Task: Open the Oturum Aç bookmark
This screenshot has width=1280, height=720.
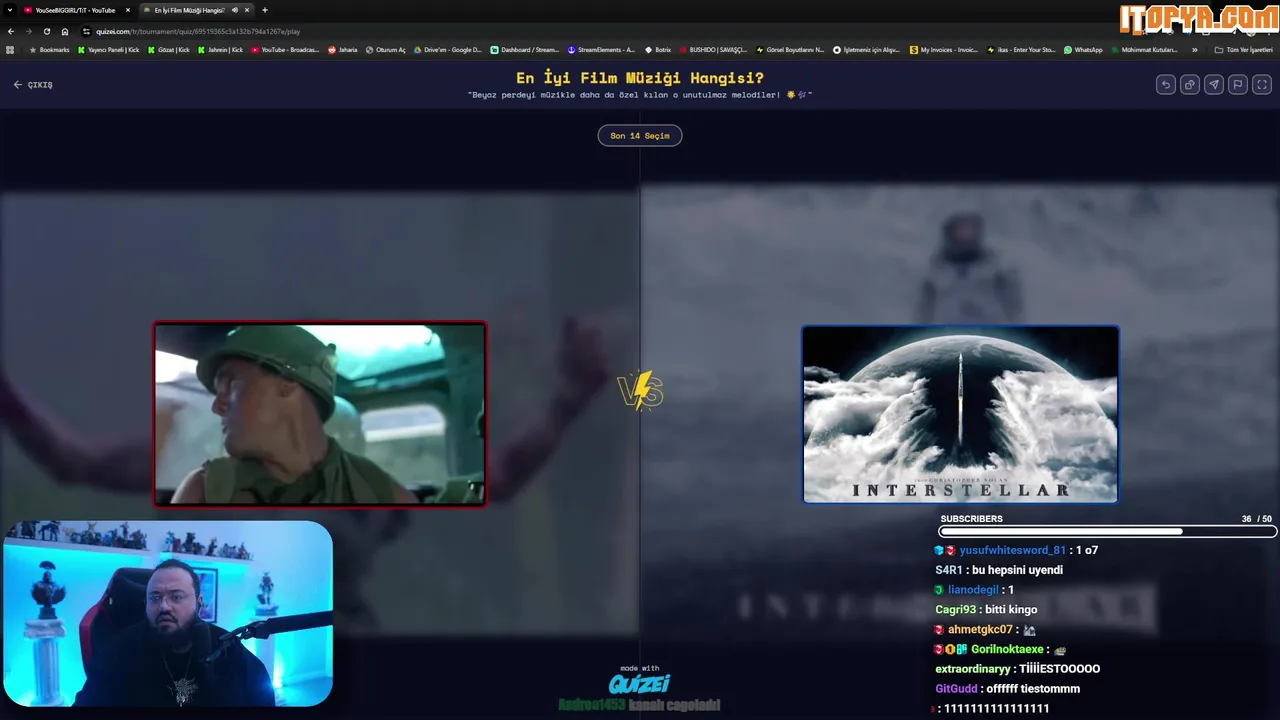Action: pos(385,50)
